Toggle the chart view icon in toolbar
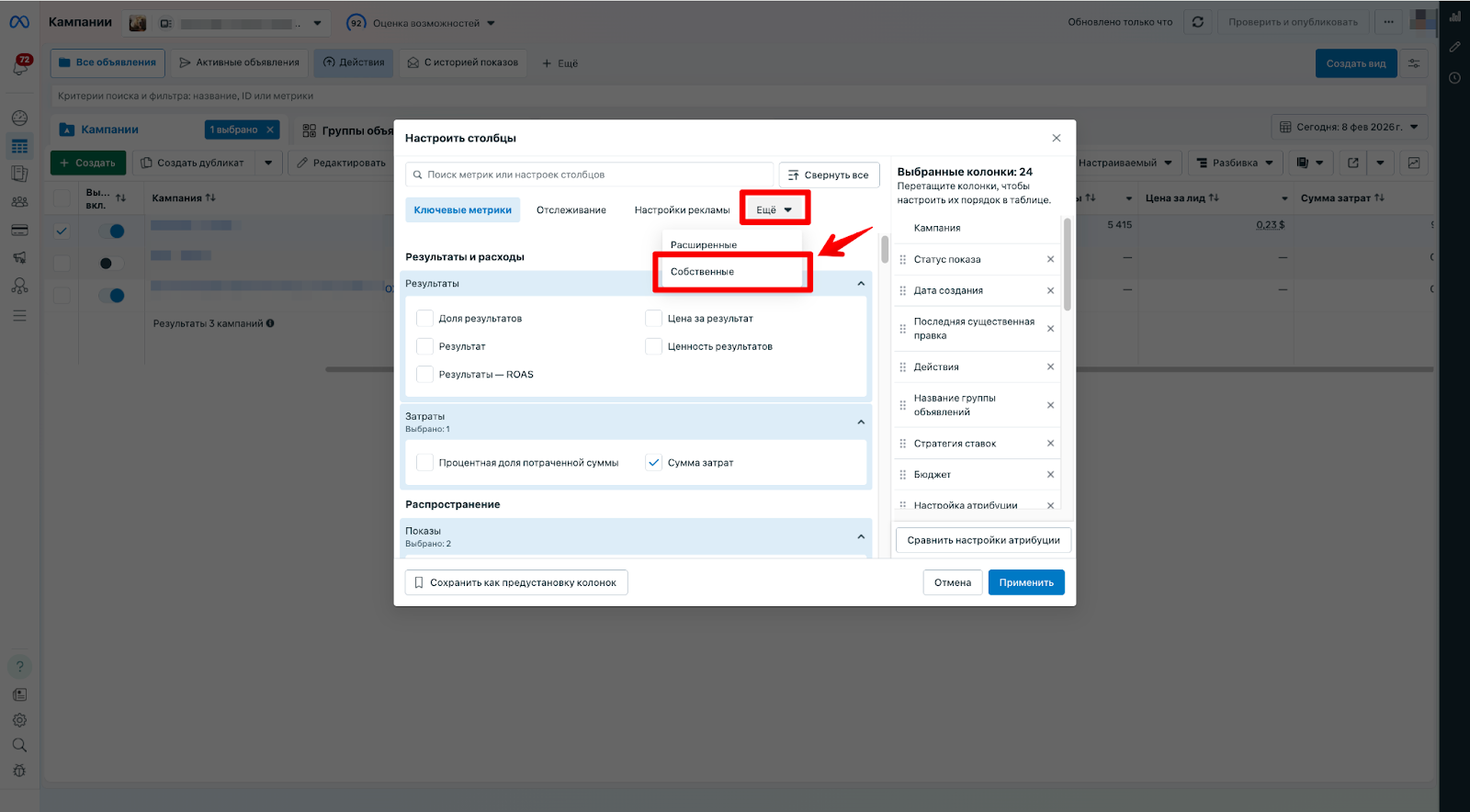The height and width of the screenshot is (812, 1470). coord(1414,163)
